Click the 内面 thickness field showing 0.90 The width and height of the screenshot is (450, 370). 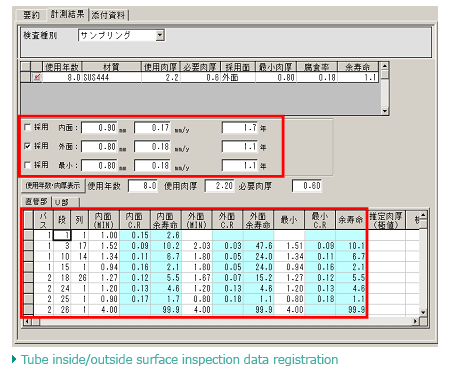(99, 128)
